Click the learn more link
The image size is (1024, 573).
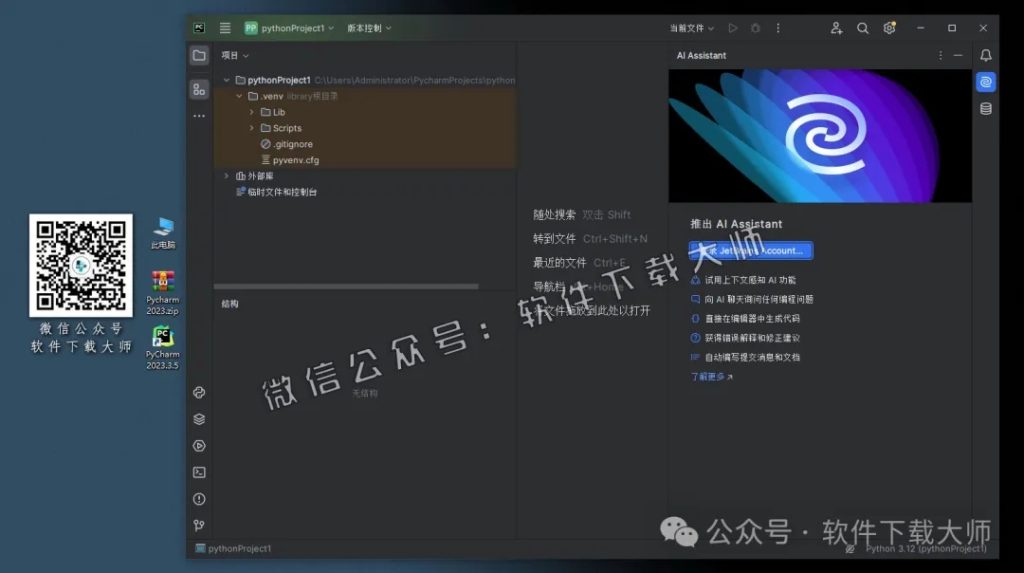(711, 377)
